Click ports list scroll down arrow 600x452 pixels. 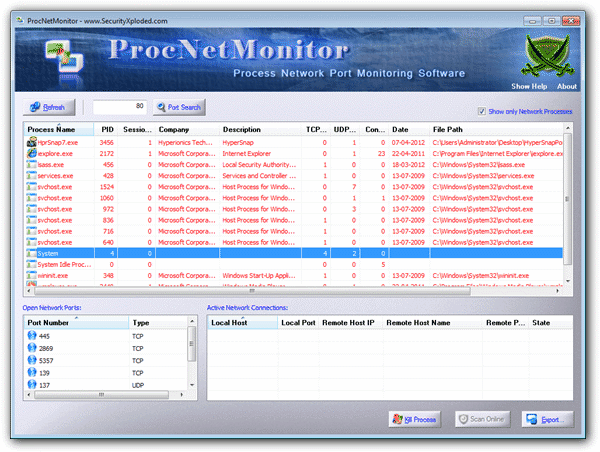pos(192,385)
